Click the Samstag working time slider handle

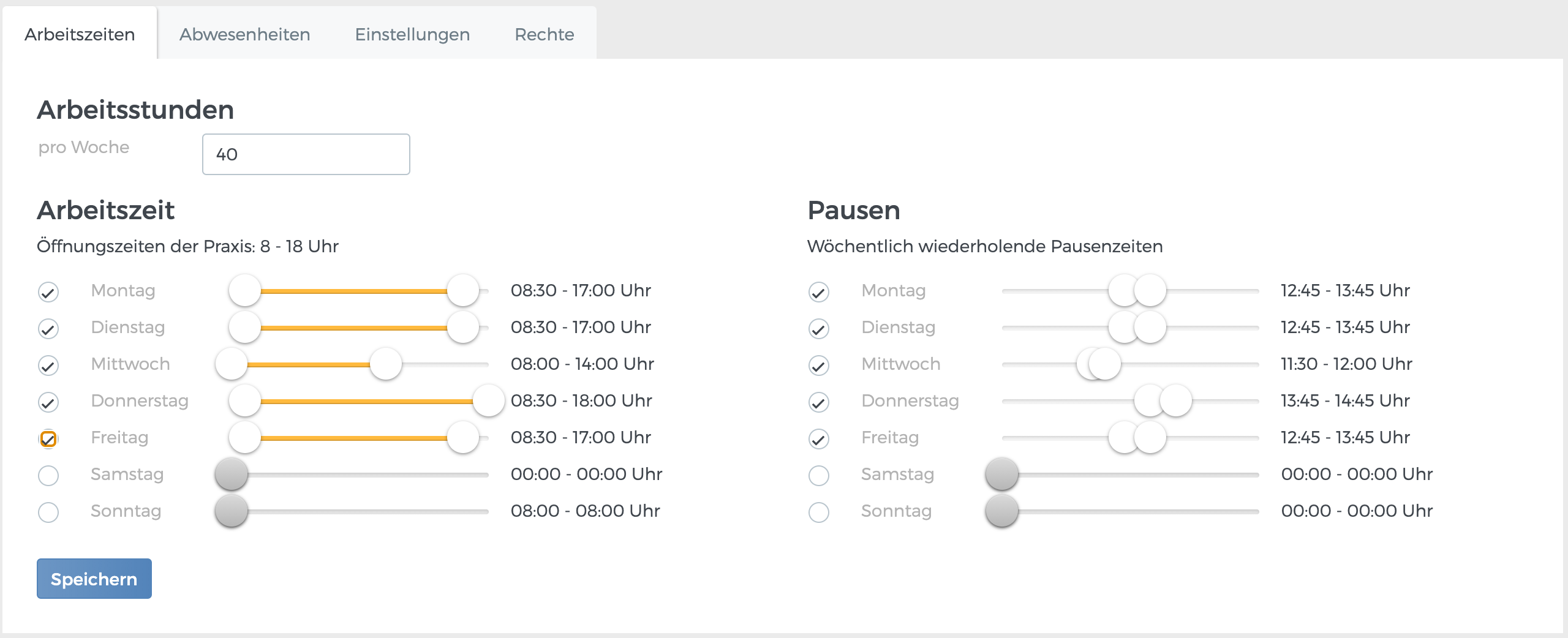(232, 475)
